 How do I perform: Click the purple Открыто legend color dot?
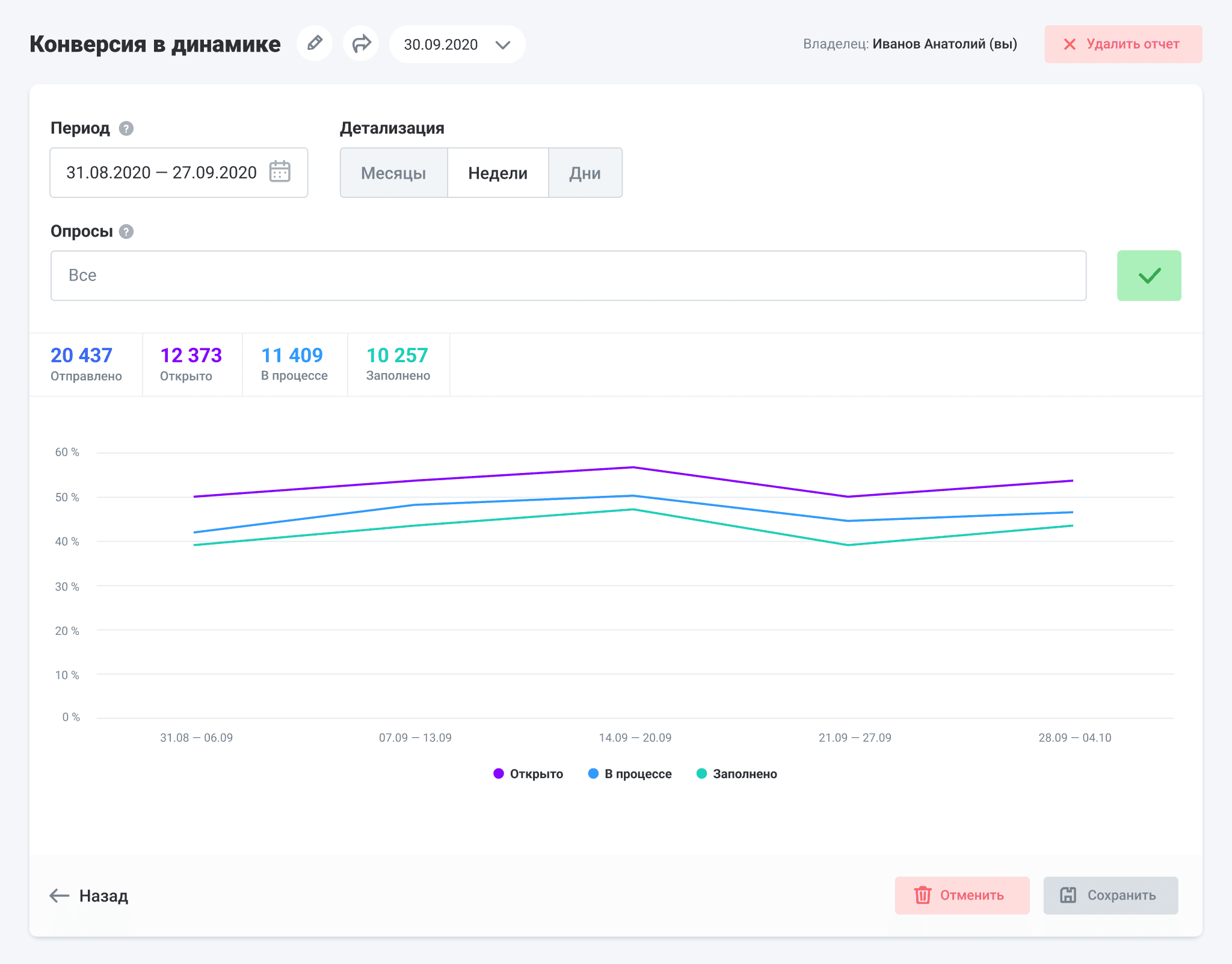[498, 774]
